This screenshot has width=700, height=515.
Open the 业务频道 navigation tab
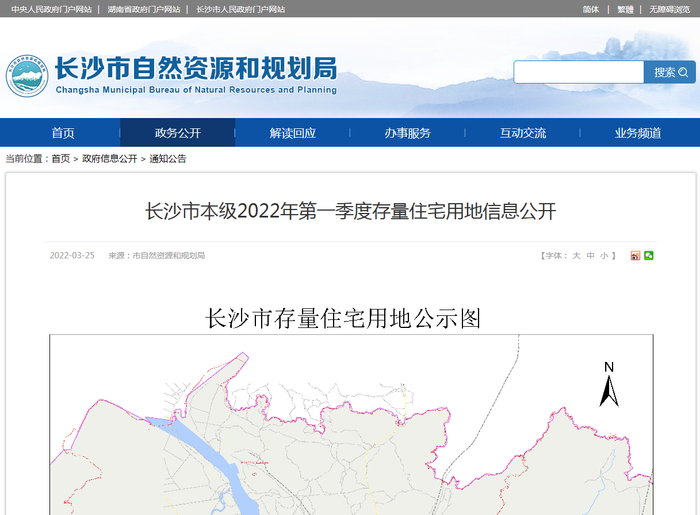pyautogui.click(x=638, y=133)
